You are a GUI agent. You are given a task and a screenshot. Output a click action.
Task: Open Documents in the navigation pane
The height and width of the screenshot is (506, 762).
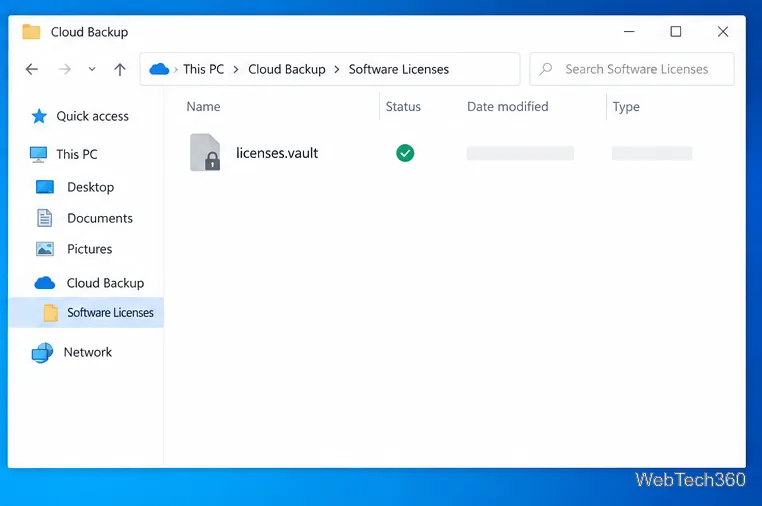pyautogui.click(x=100, y=218)
